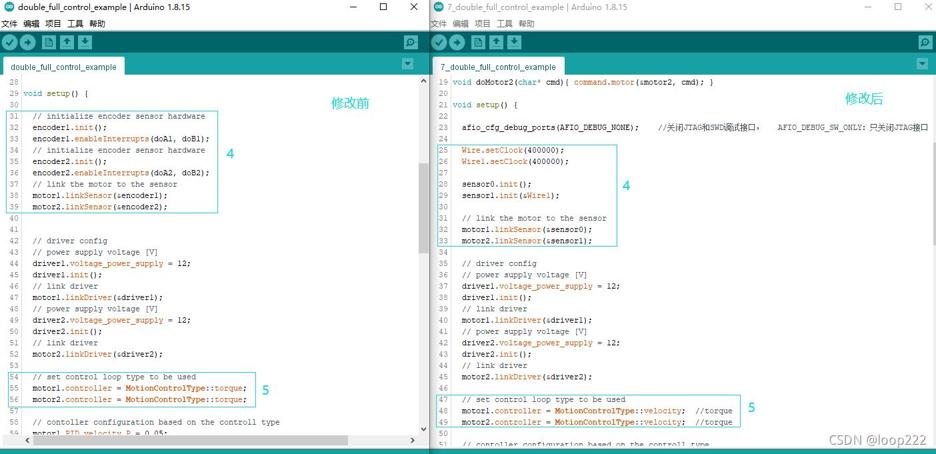Image resolution: width=936 pixels, height=454 pixels.
Task: Open 文件 menu in left Arduino window
Action: tap(9, 24)
